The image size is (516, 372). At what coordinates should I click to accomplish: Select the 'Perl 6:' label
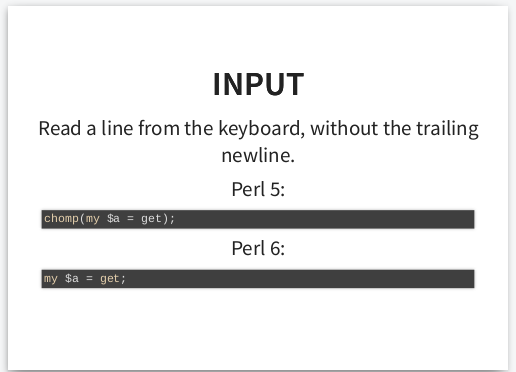click(258, 248)
